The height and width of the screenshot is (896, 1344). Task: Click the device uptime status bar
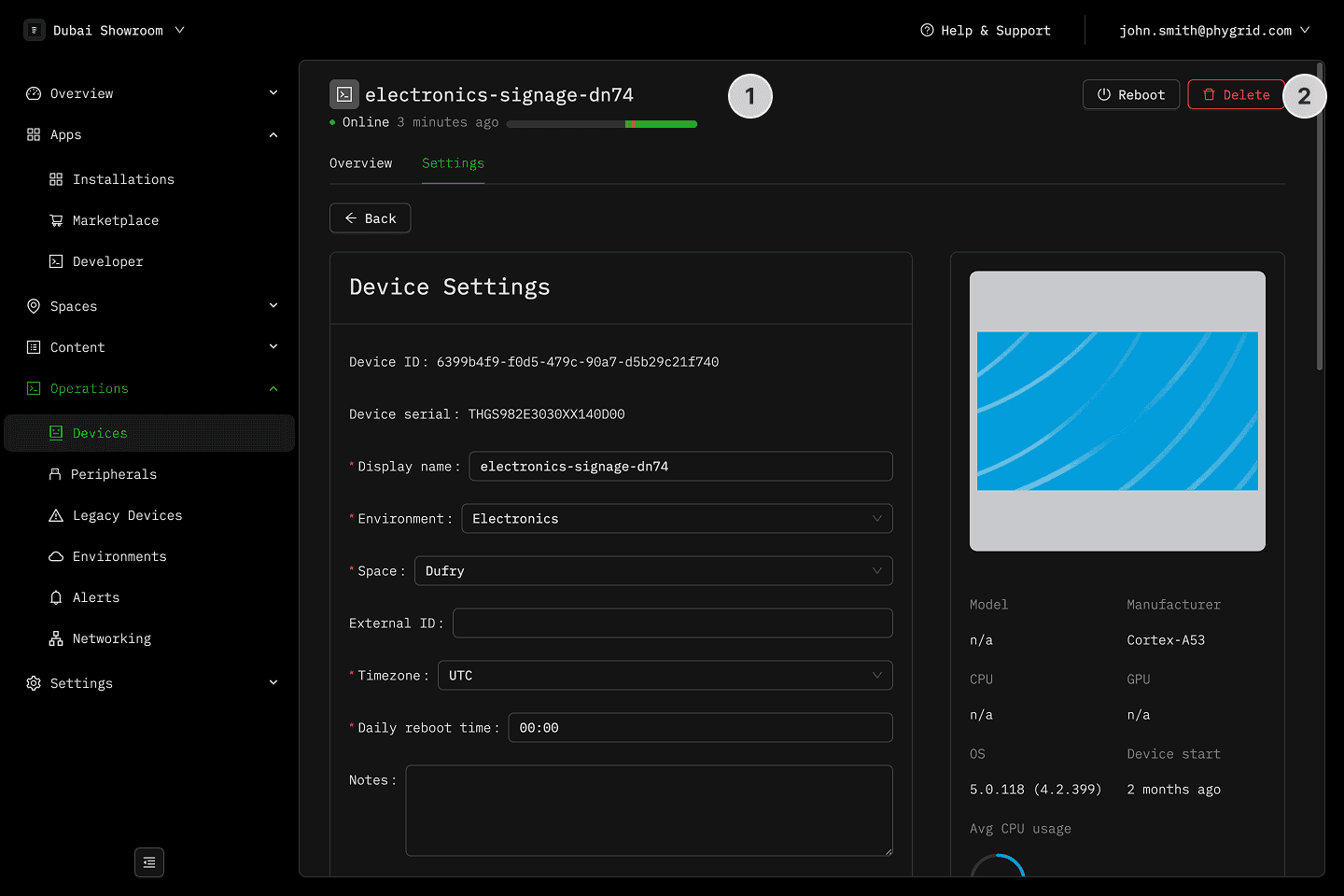pos(602,124)
